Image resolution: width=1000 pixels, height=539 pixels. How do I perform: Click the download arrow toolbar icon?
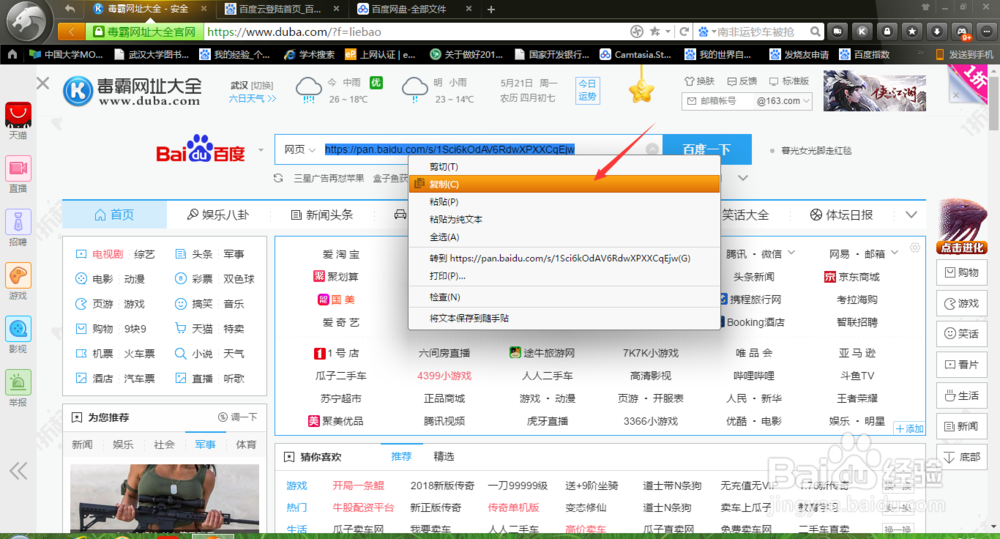click(x=937, y=31)
